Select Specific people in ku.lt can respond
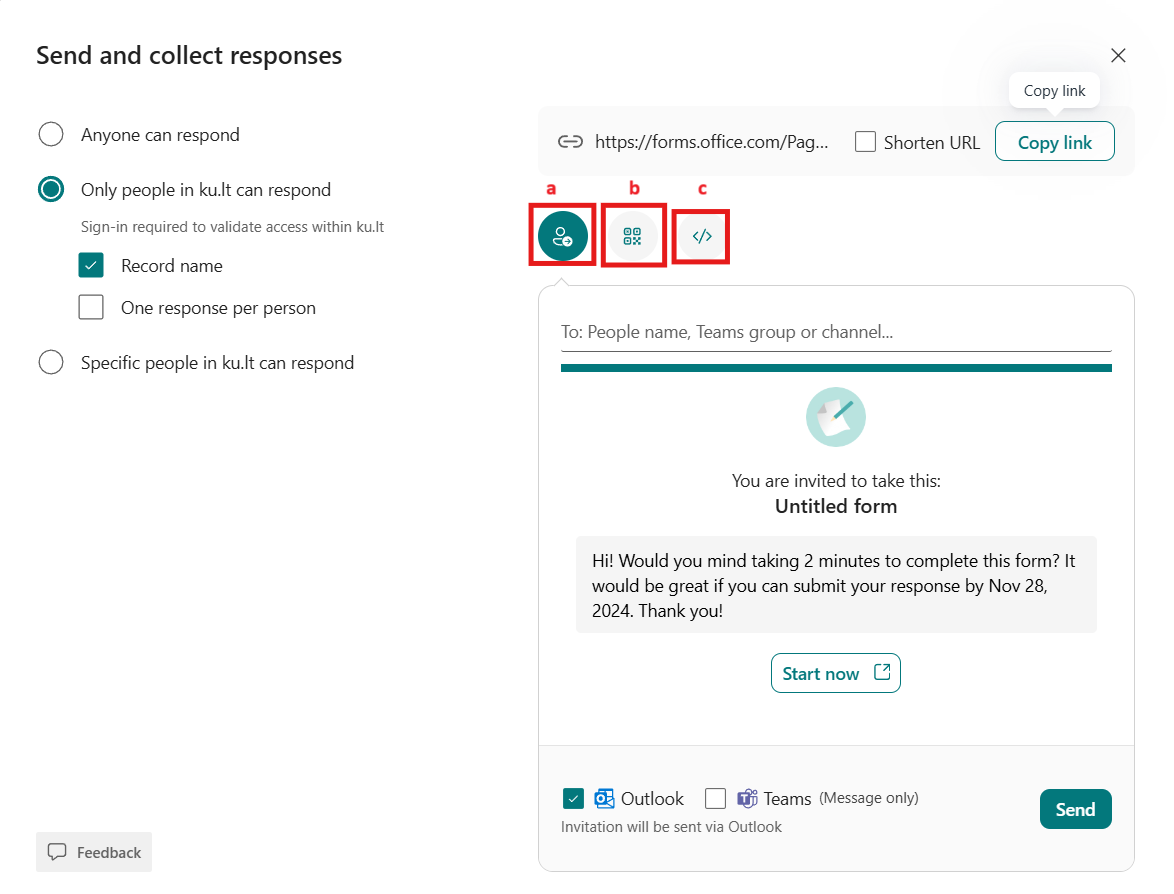 50,362
